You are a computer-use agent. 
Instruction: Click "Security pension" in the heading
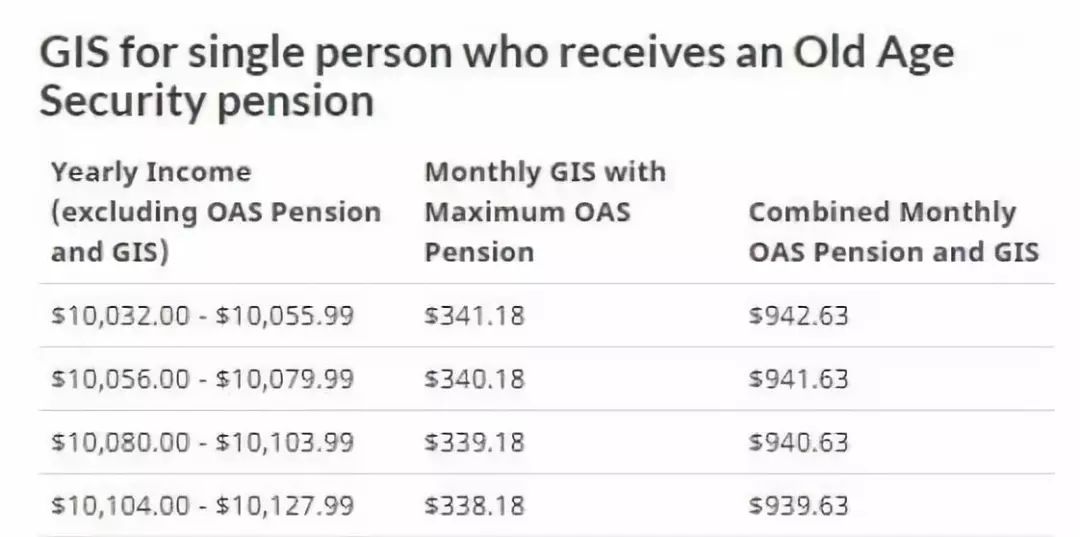coord(207,102)
